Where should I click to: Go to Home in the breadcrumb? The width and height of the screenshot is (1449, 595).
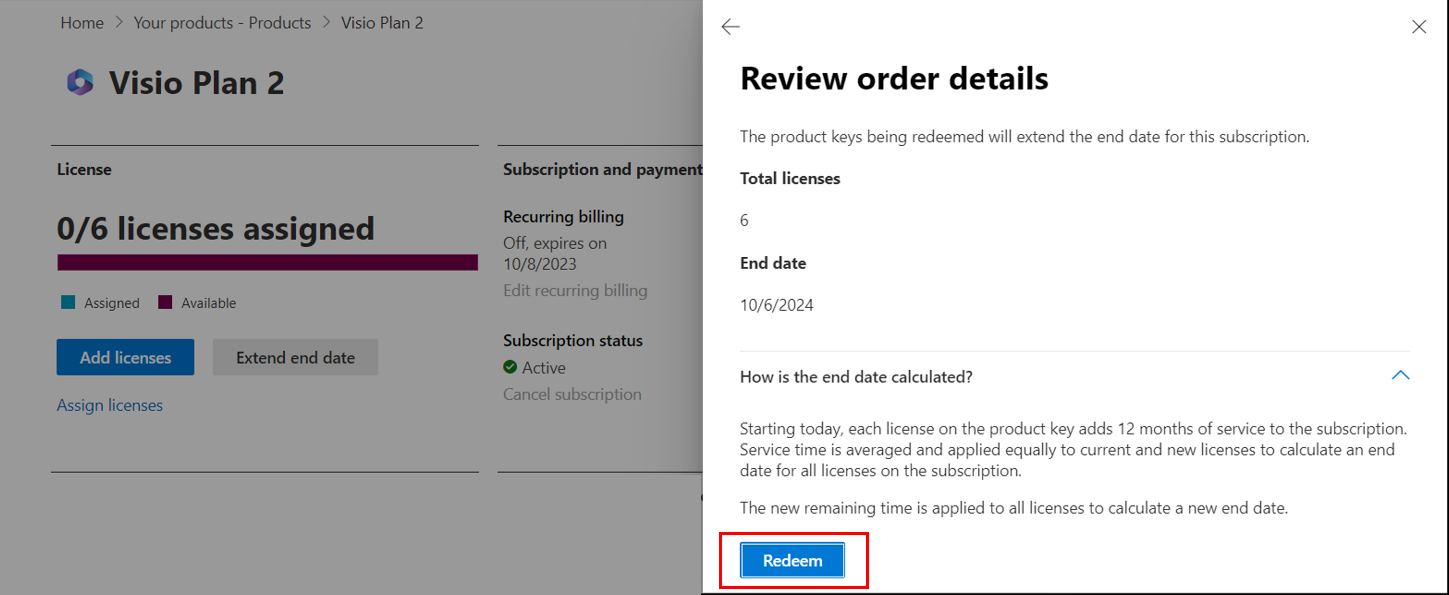82,22
